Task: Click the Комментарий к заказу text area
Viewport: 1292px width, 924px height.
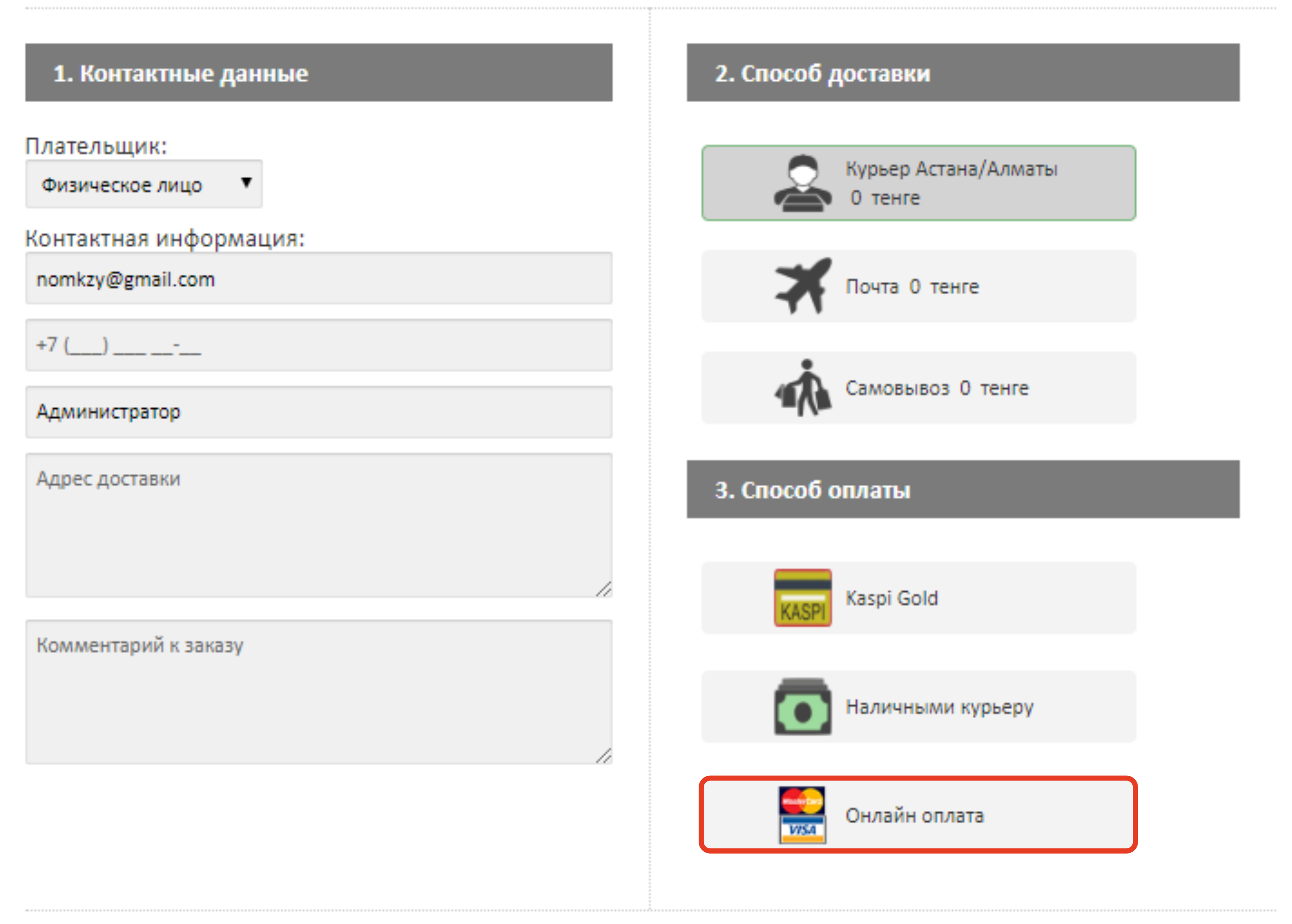Action: tap(319, 692)
